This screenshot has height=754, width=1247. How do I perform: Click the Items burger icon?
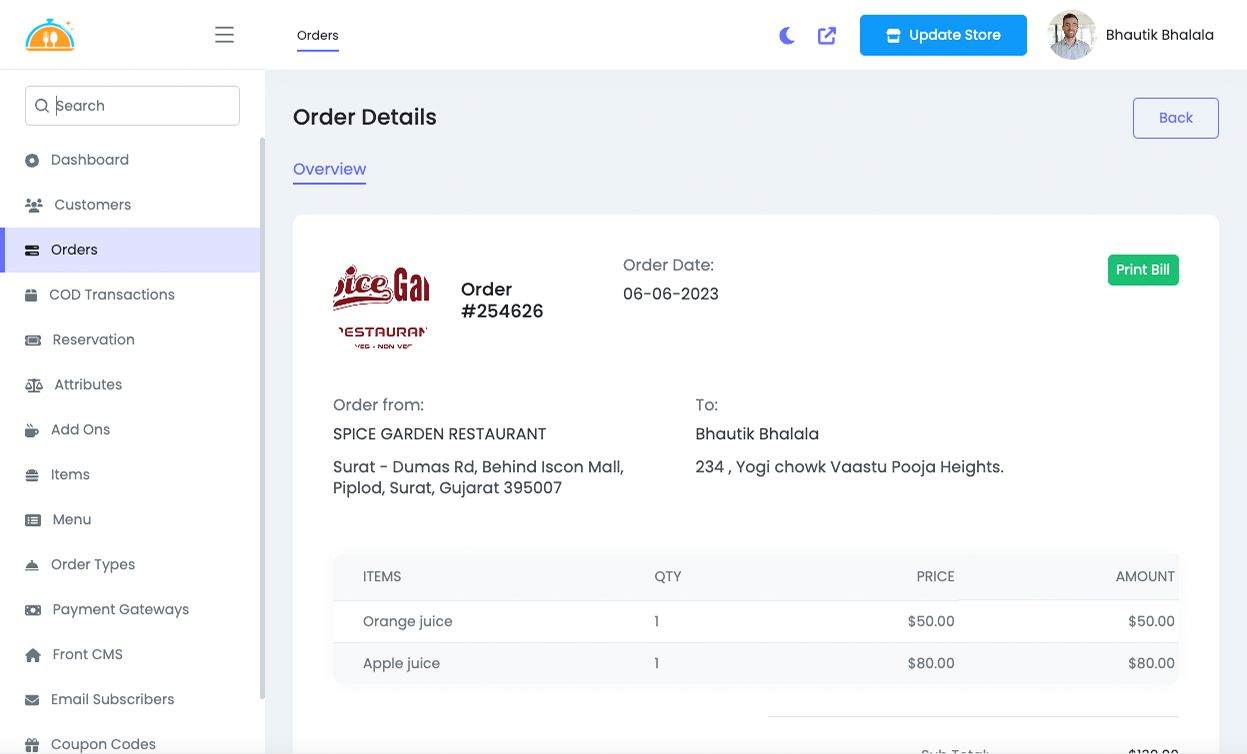(x=32, y=475)
